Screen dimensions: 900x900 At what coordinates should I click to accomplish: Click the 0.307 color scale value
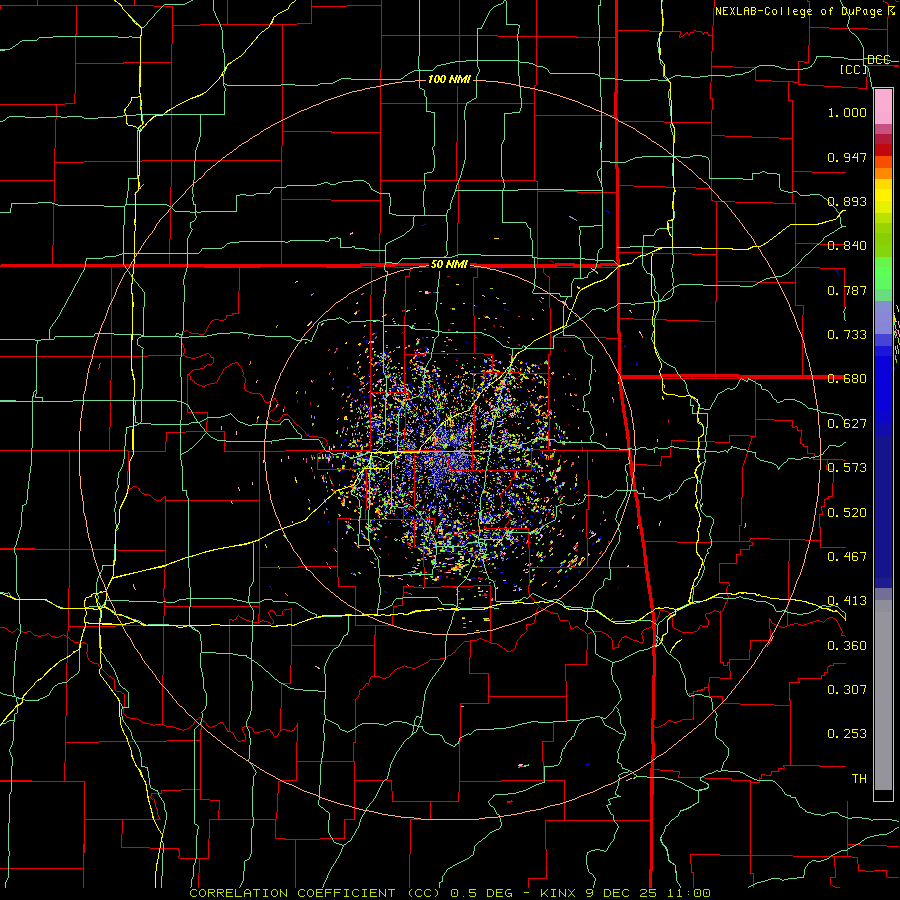[x=847, y=690]
